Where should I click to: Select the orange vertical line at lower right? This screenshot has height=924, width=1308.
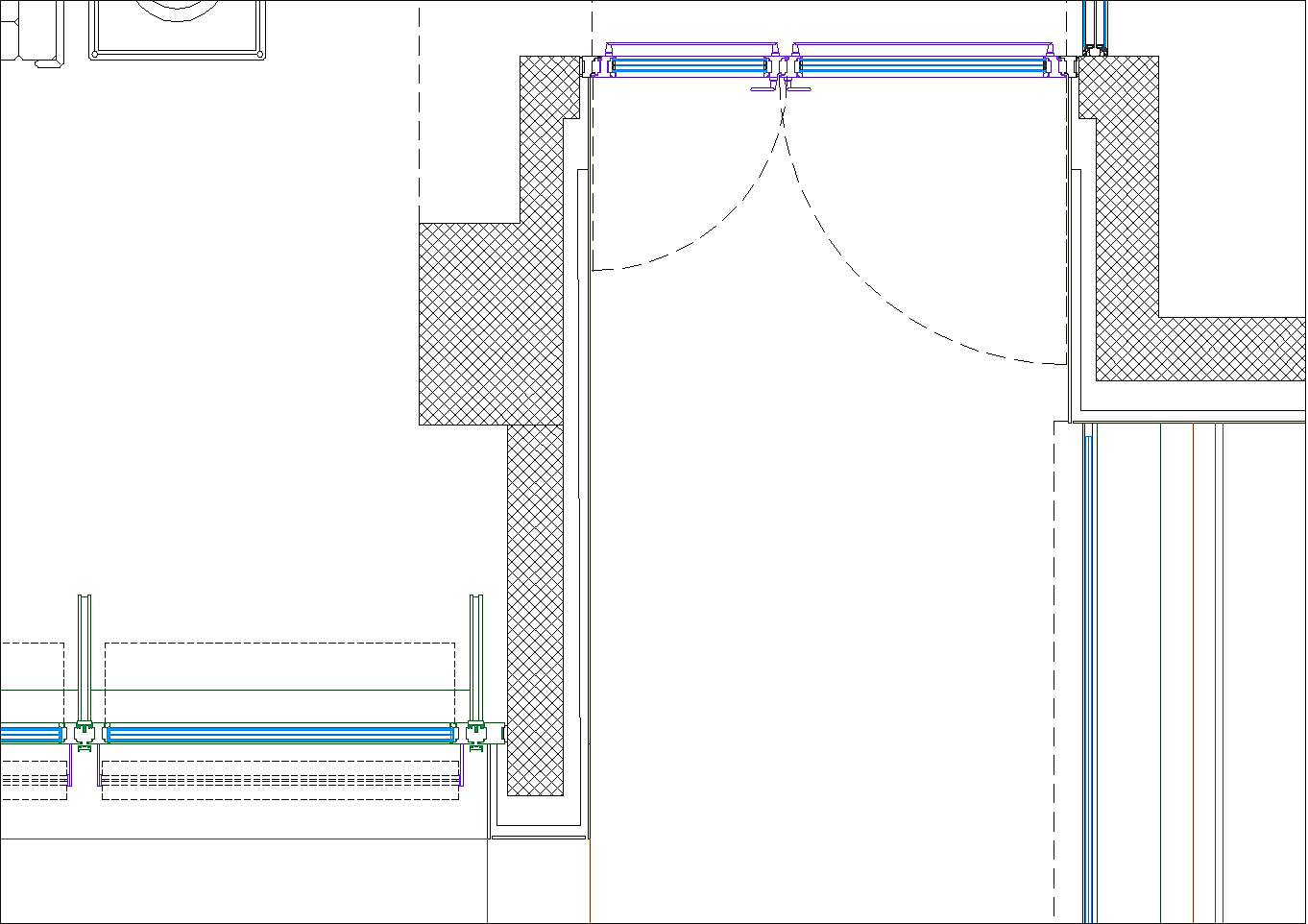tap(1193, 672)
